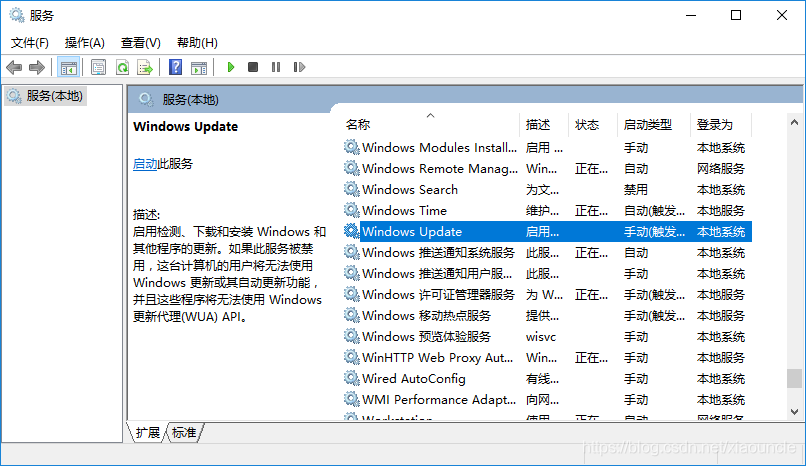Viewport: 806px width, 466px height.
Task: Click gear icon beside Windows Search
Action: pos(352,190)
